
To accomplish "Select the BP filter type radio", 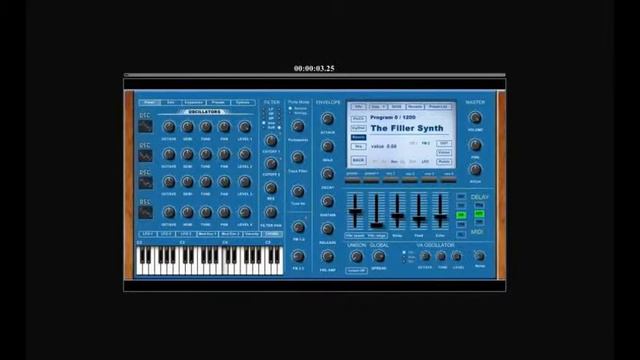I will click(x=264, y=118).
